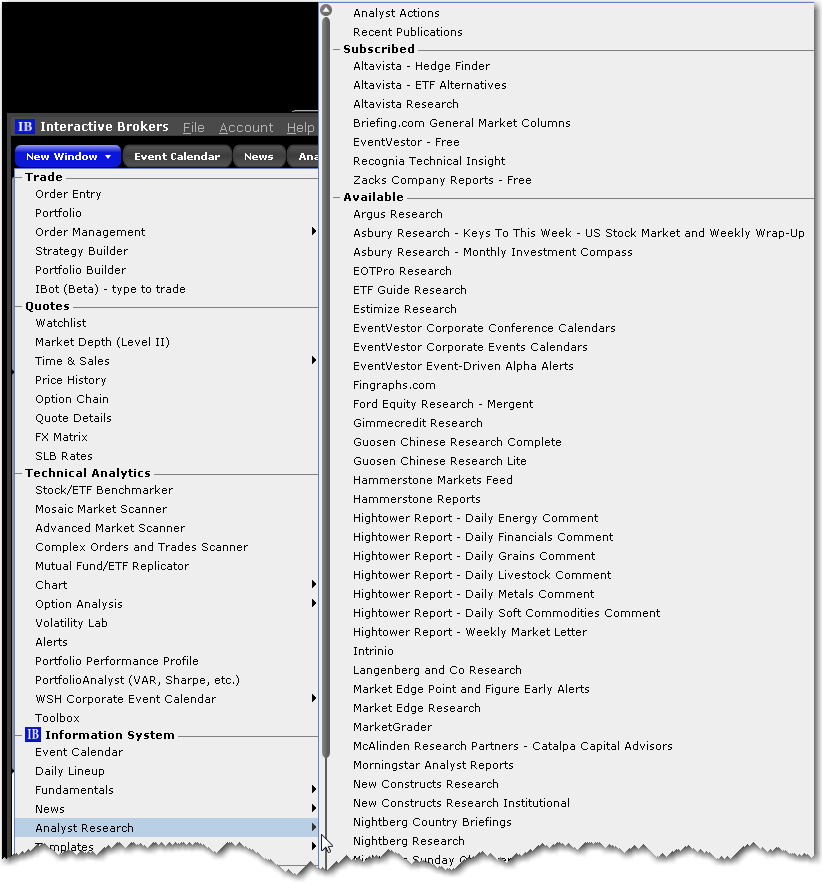Open Volatility Lab
This screenshot has height=892, width=822.
tap(71, 623)
